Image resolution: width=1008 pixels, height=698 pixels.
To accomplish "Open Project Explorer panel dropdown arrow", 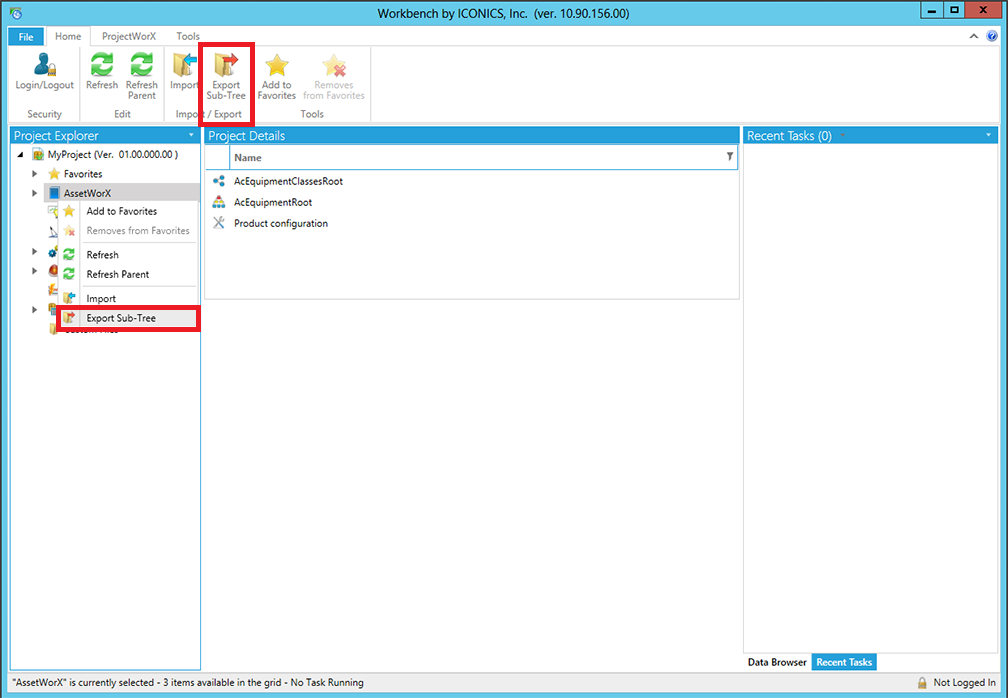I will (x=191, y=135).
